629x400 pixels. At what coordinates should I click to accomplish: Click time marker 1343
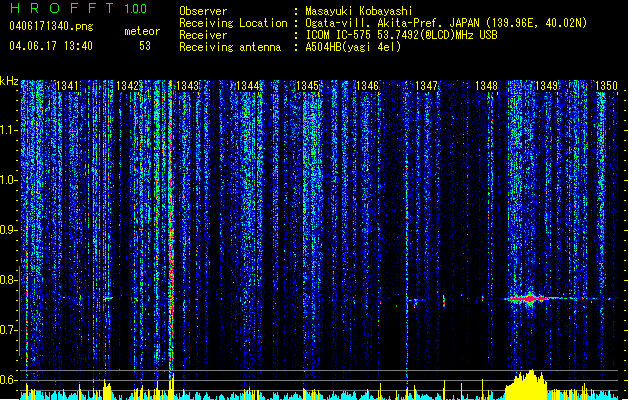coord(187,86)
